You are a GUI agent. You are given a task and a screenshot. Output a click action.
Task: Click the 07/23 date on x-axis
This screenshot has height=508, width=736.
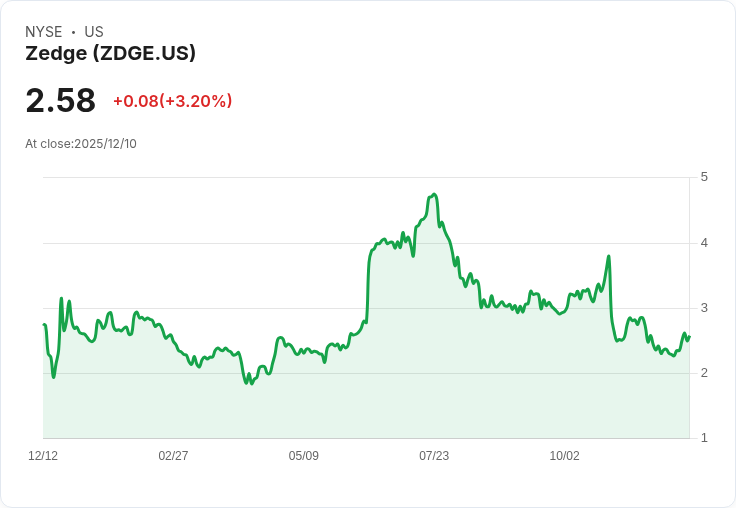tap(434, 455)
